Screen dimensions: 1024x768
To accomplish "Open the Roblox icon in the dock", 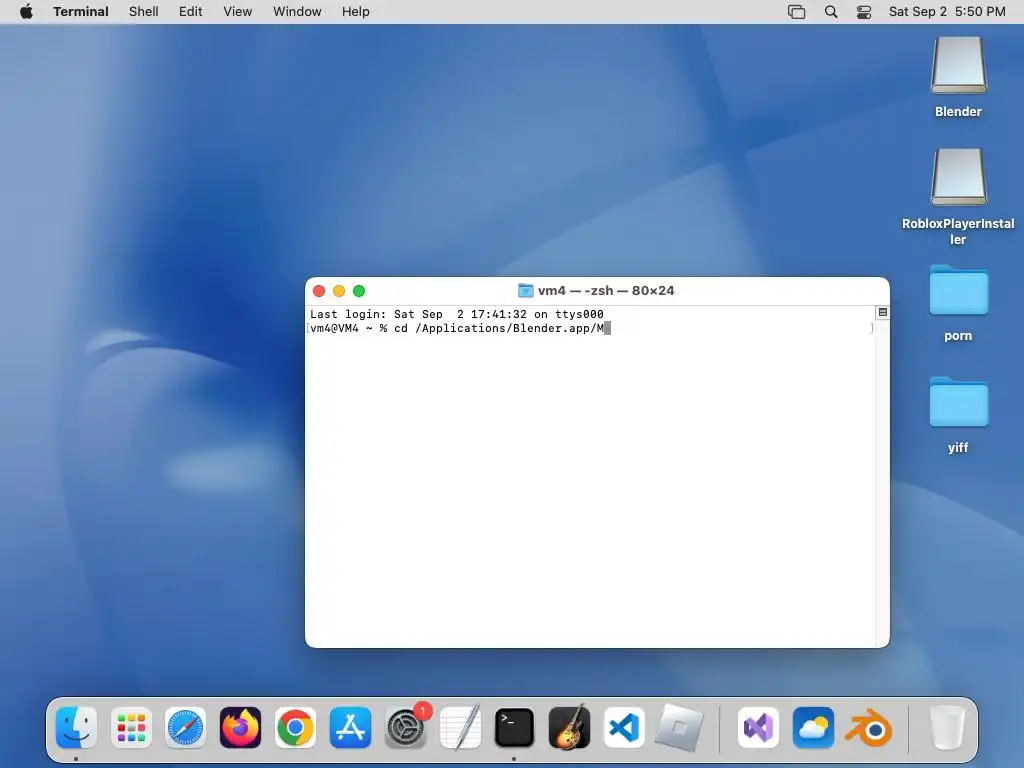I will pyautogui.click(x=679, y=728).
